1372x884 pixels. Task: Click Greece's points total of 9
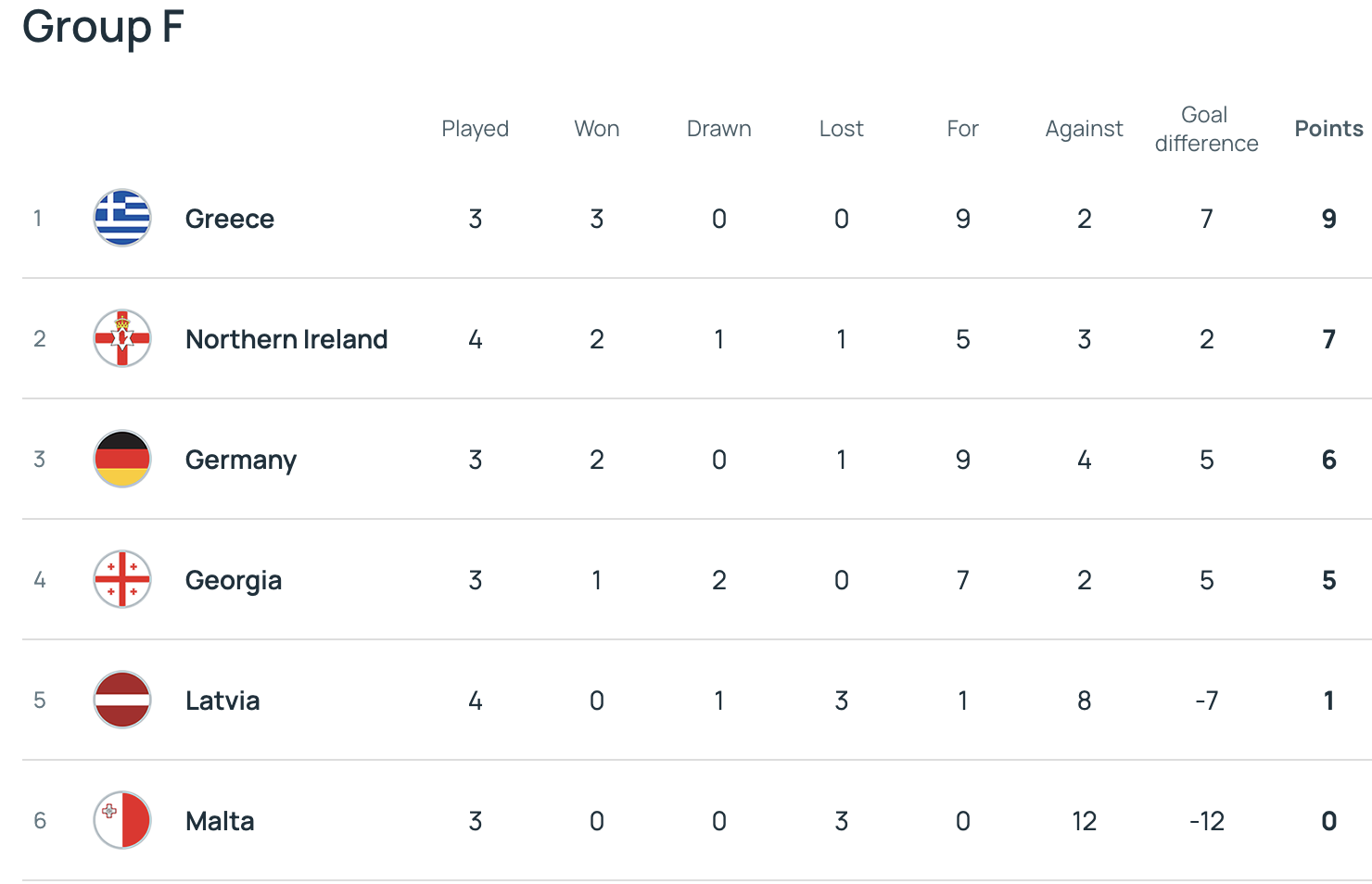1328,219
